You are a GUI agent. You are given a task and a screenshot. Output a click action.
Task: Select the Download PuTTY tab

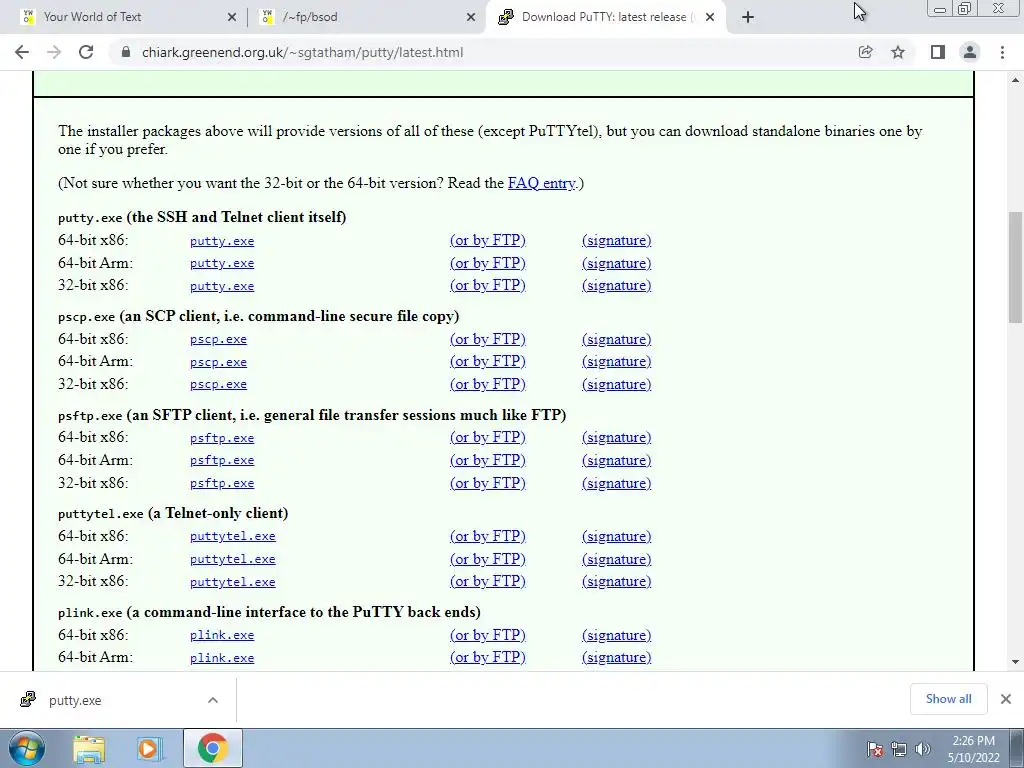[x=604, y=17]
